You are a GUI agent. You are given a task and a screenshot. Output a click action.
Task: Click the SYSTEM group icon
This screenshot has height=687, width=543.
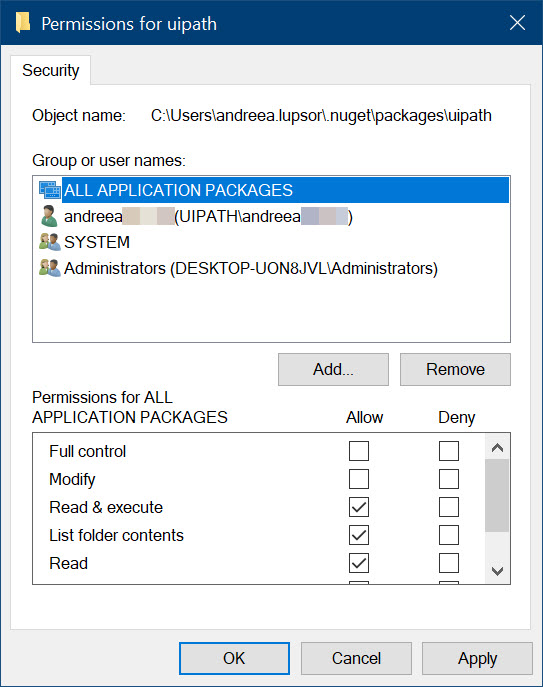click(50, 242)
